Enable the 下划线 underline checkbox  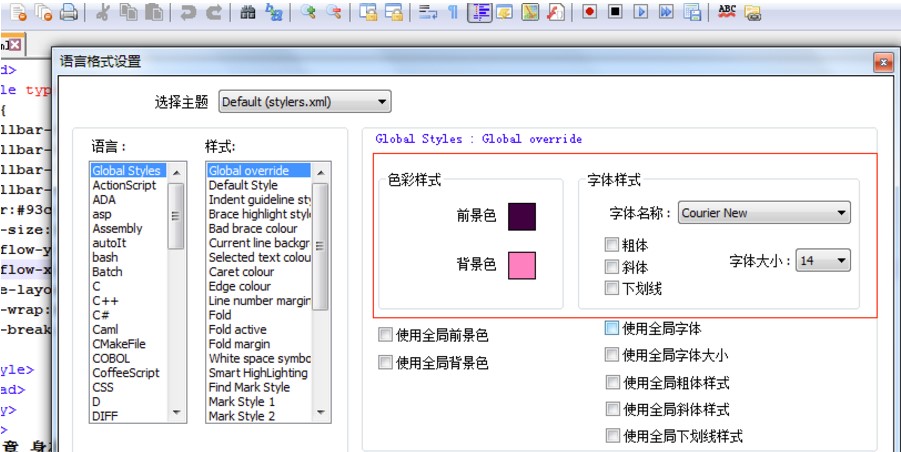pos(611,288)
